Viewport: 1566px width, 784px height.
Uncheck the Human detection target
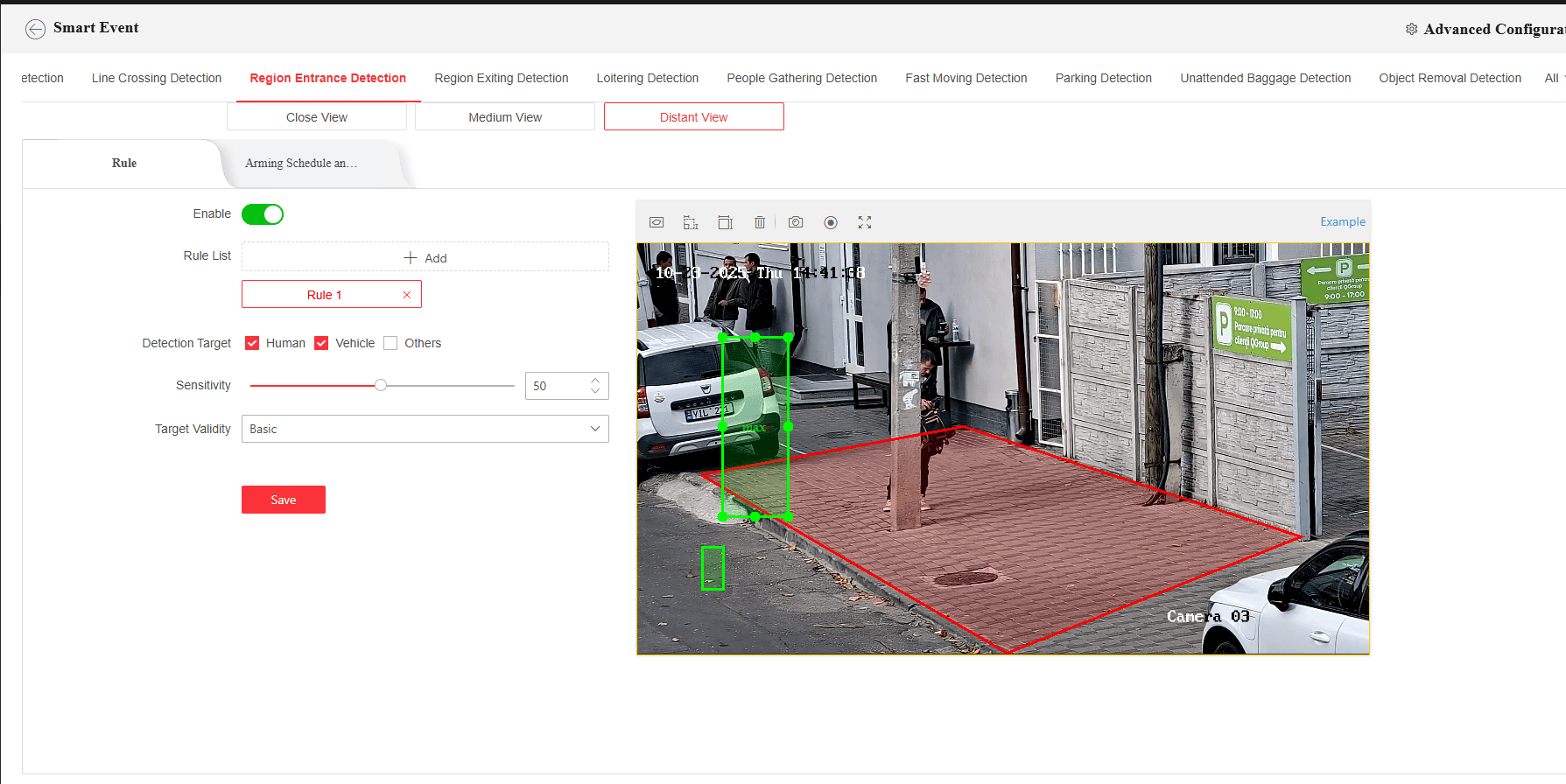(252, 343)
